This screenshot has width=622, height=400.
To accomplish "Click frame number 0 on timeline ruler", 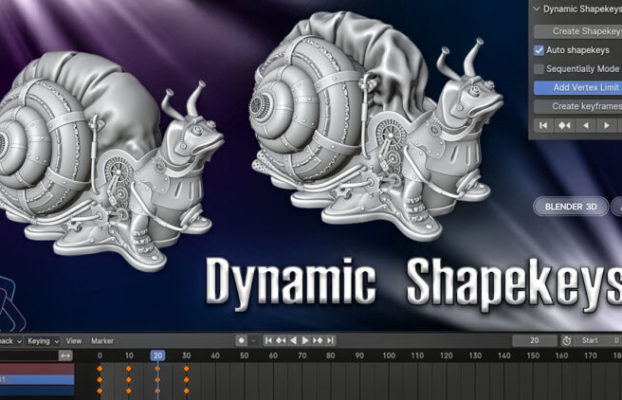I will point(100,356).
